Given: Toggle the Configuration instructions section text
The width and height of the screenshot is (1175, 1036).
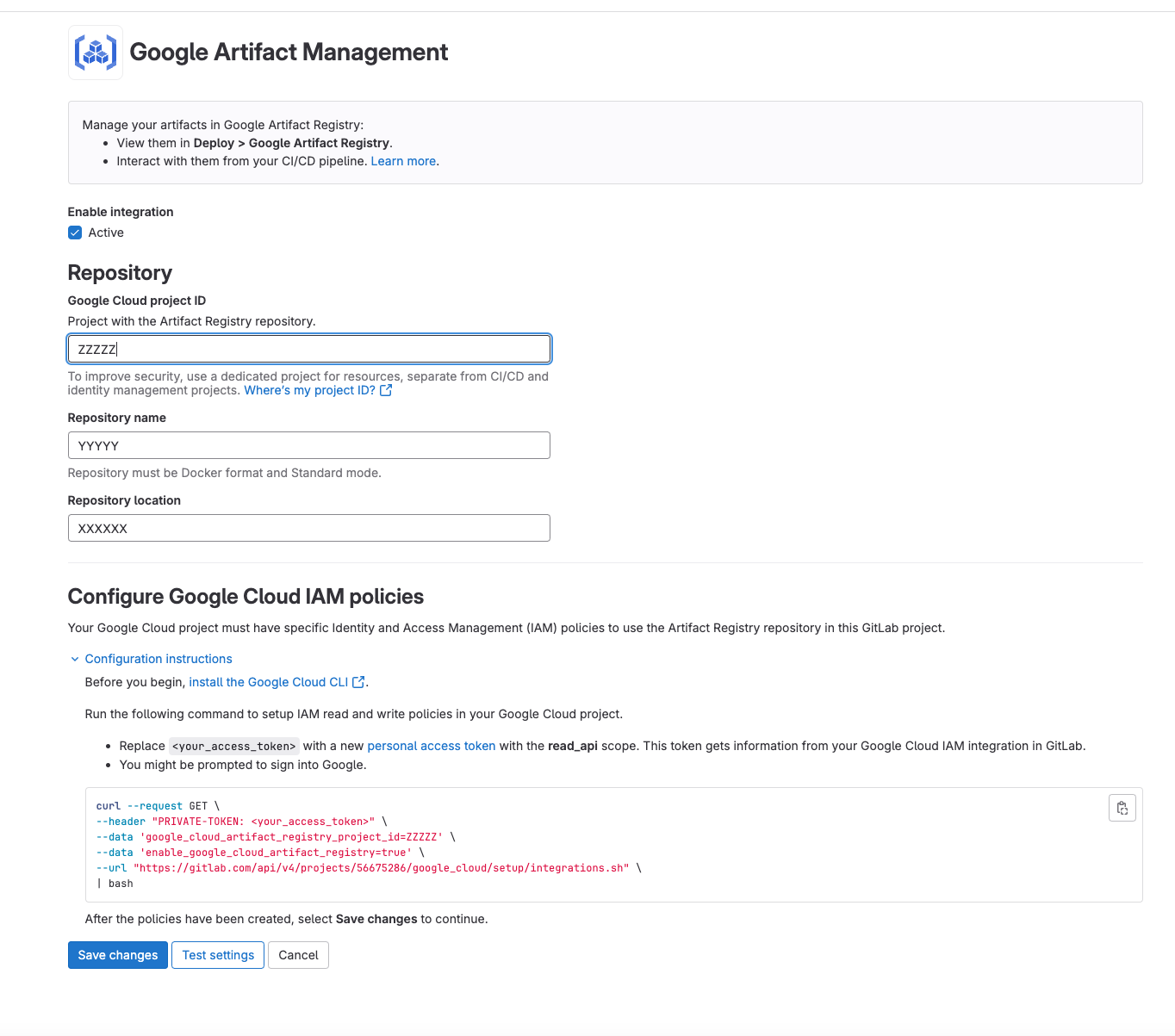Looking at the screenshot, I should pos(159,659).
